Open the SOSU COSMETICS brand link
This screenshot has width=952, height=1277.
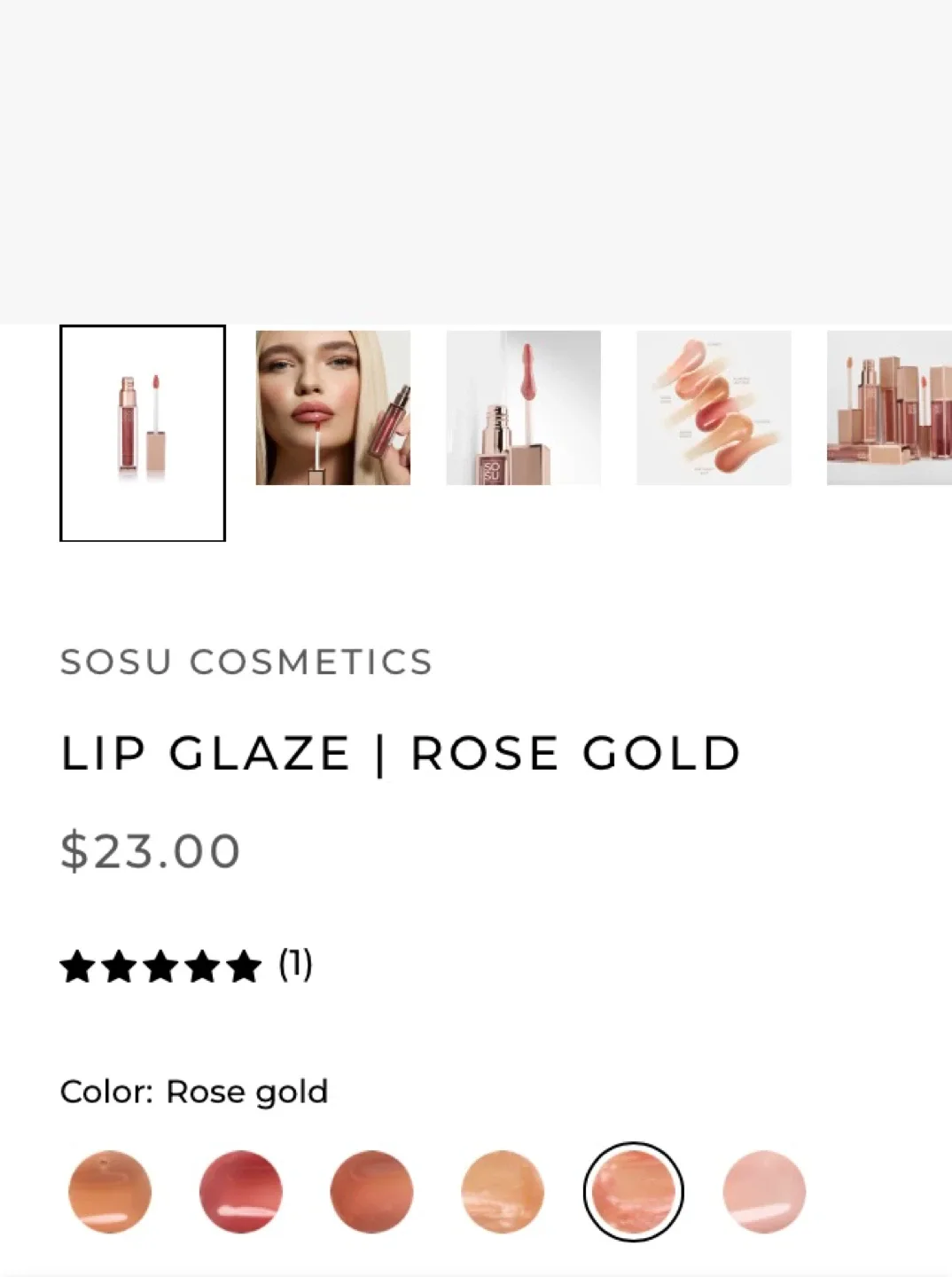[246, 662]
